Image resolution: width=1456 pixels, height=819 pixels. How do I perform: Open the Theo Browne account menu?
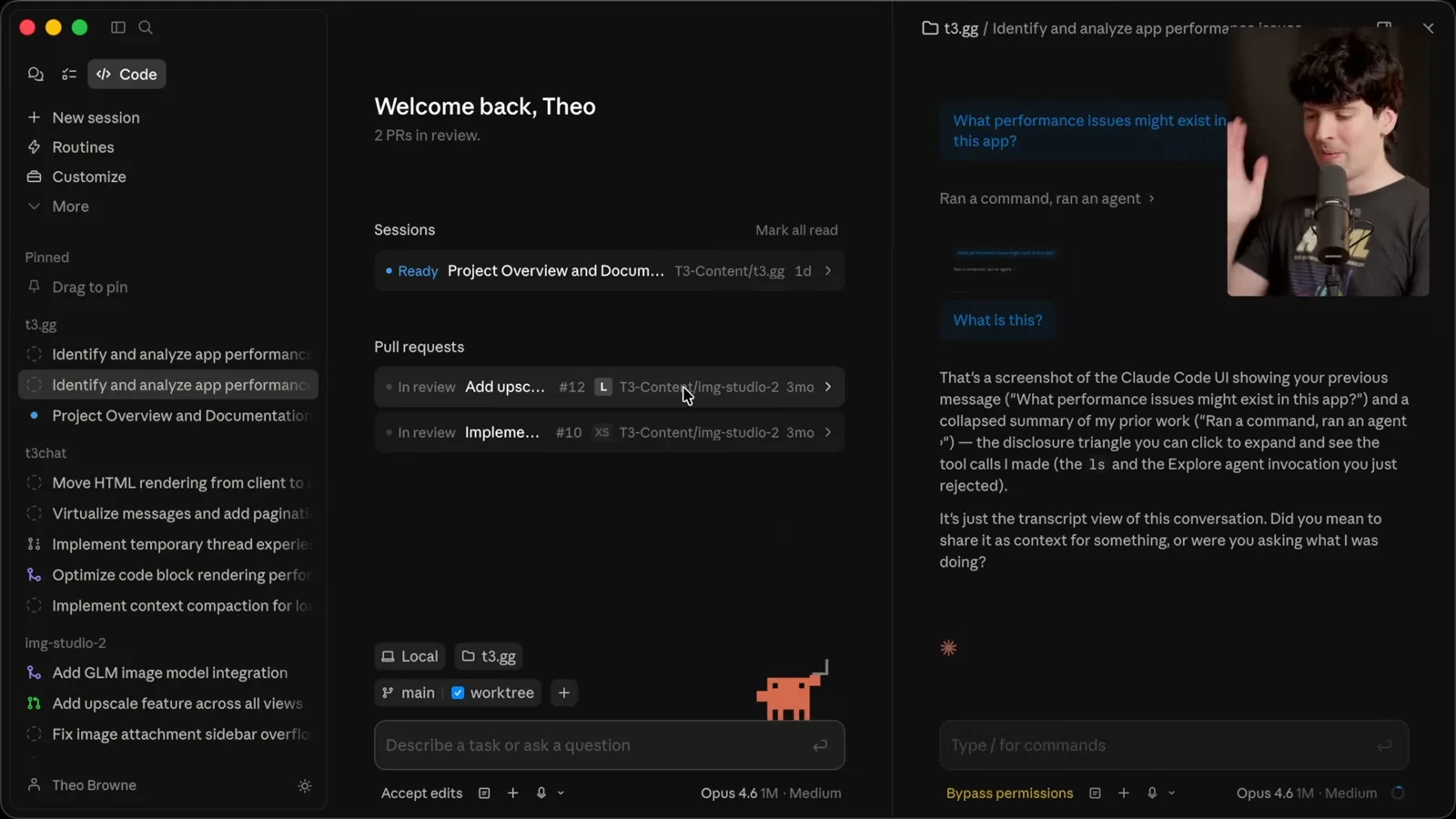[82, 784]
